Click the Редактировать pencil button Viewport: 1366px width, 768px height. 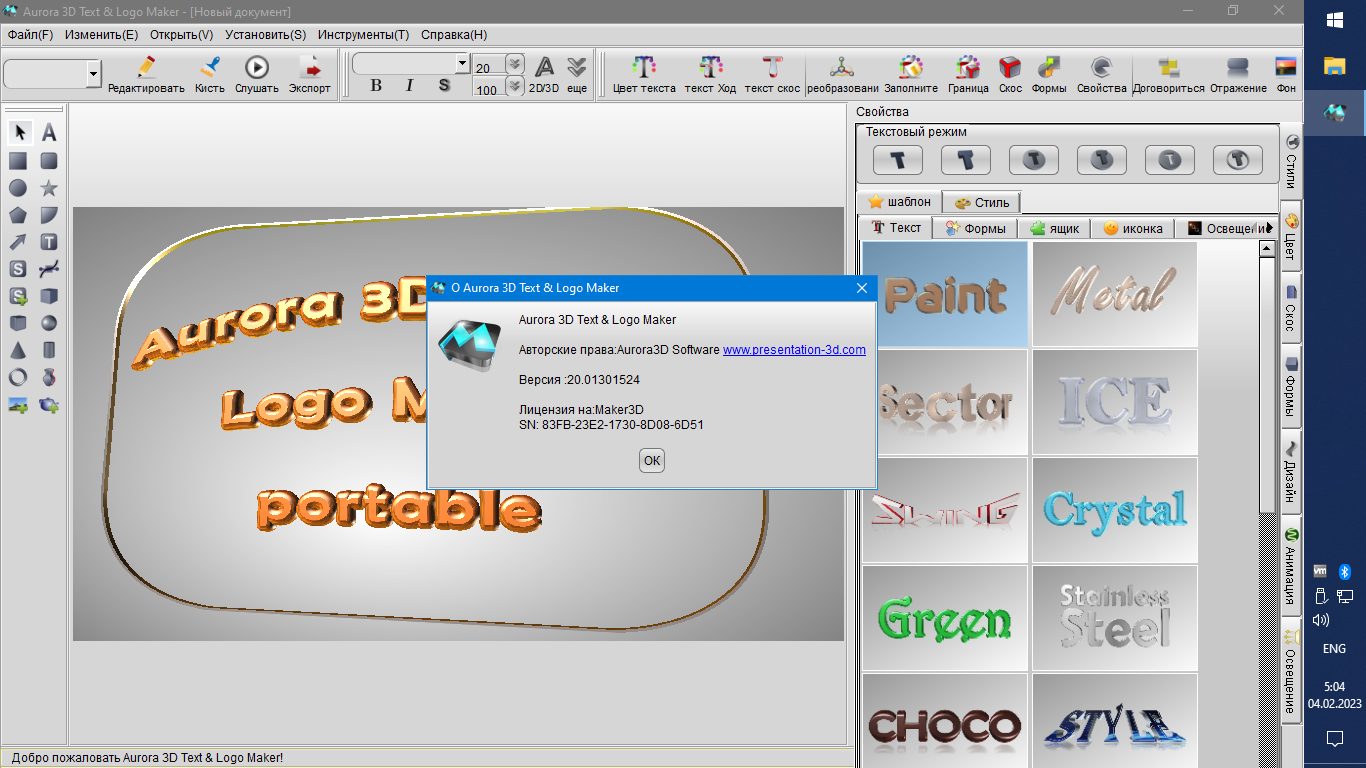coord(146,75)
